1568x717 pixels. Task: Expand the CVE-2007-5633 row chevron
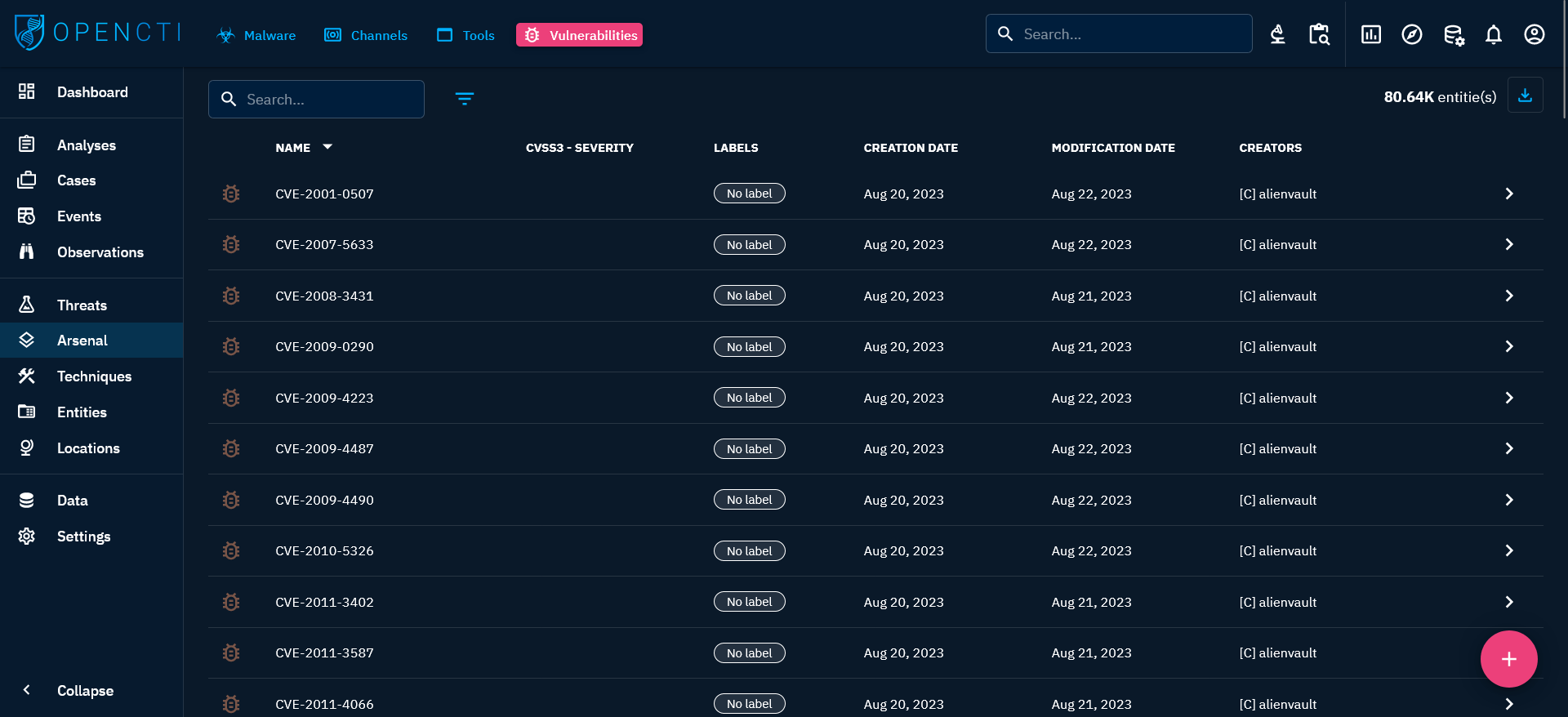coord(1508,244)
